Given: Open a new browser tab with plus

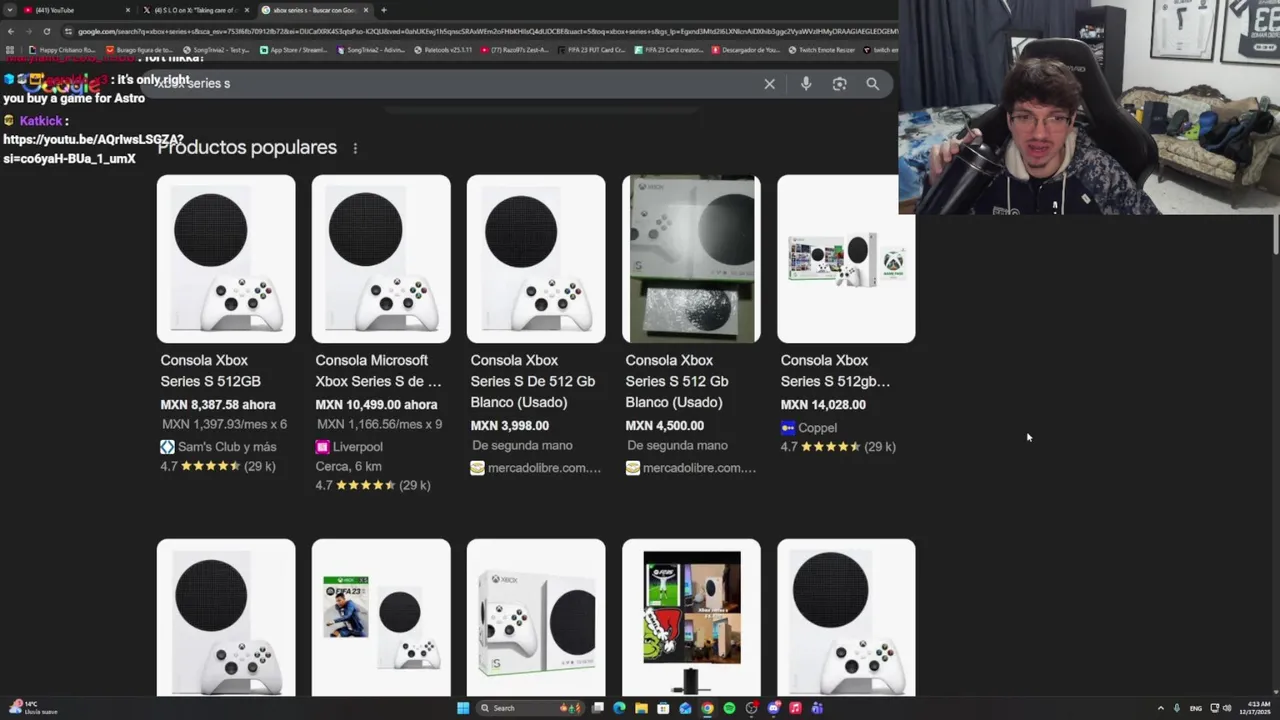Looking at the screenshot, I should (384, 10).
